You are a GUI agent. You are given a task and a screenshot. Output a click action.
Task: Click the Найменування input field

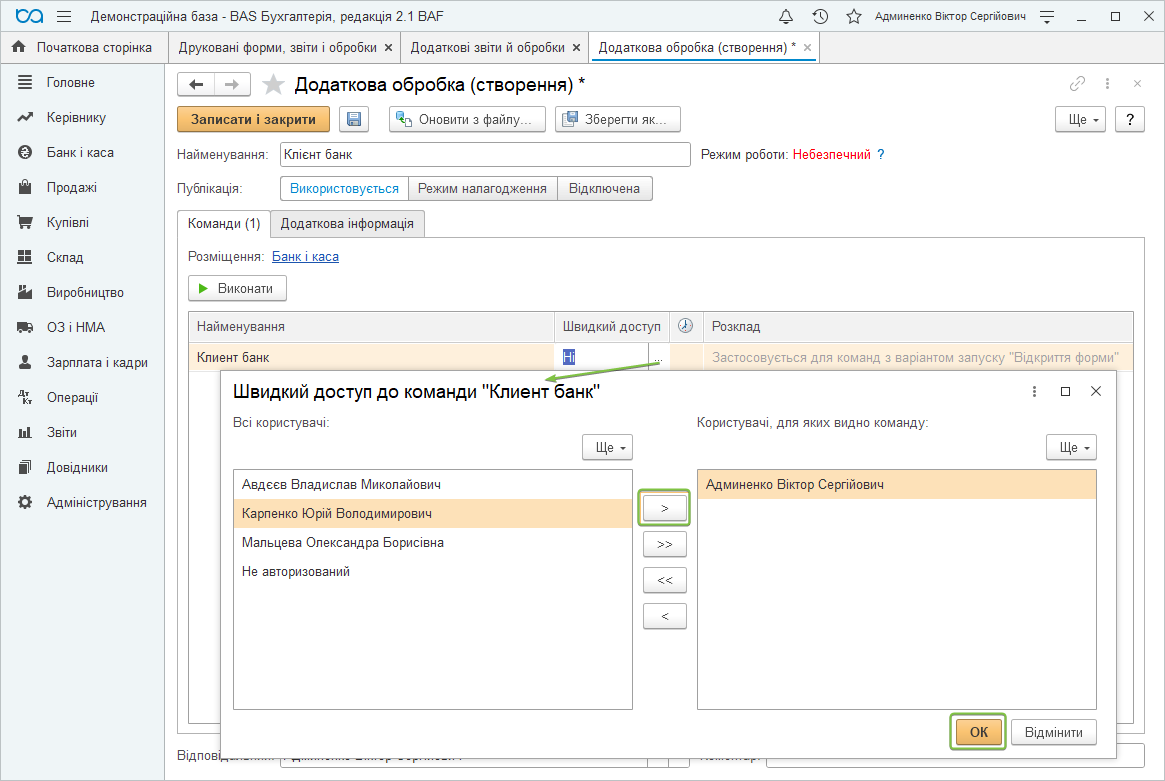click(x=484, y=155)
